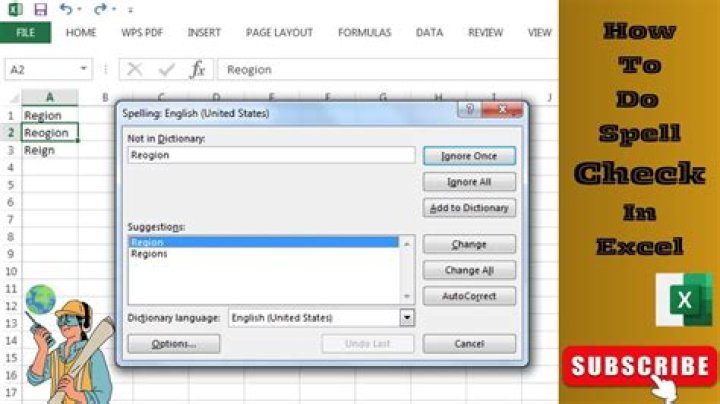The image size is (720, 404).
Task: Select "Regions" in the Suggestions list
Action: coord(150,254)
